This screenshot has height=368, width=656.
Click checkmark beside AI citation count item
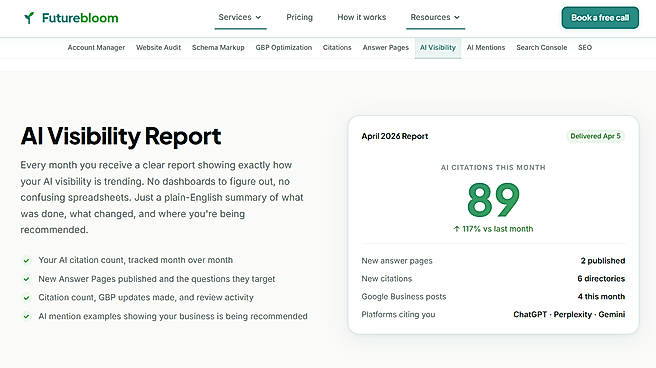[x=26, y=261]
